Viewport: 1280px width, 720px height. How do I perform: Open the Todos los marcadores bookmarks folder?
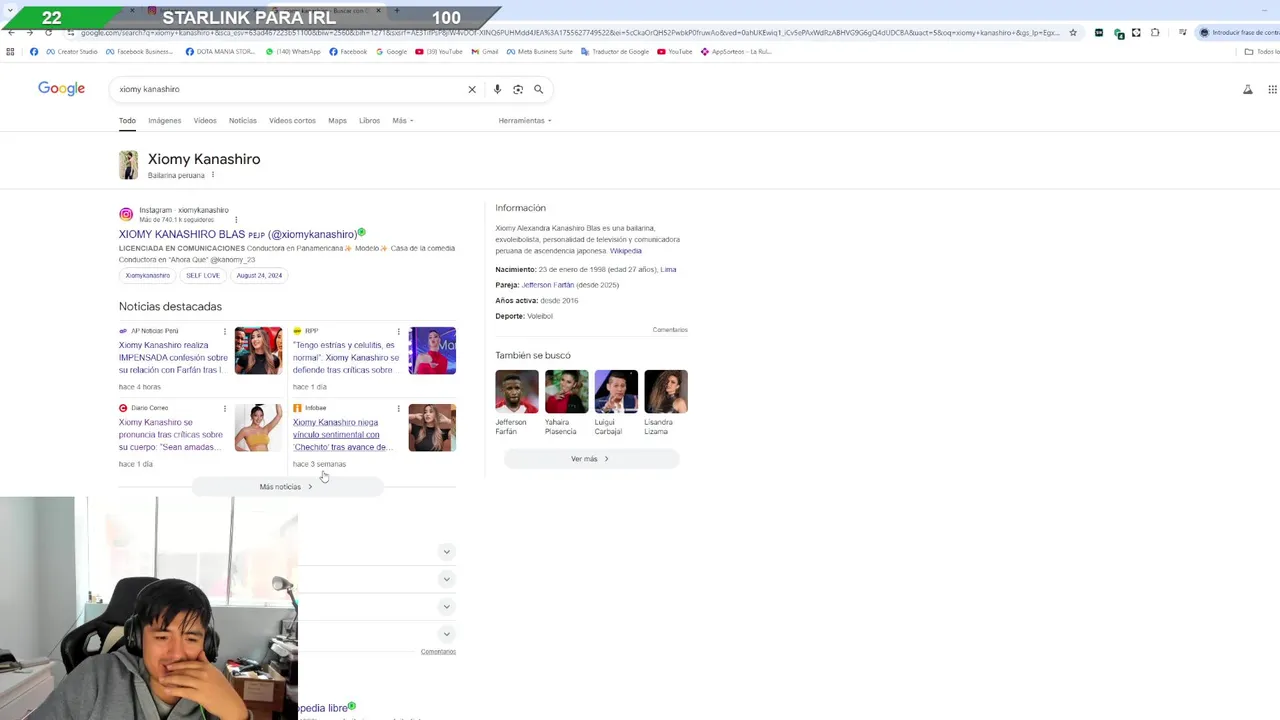(x=1262, y=51)
